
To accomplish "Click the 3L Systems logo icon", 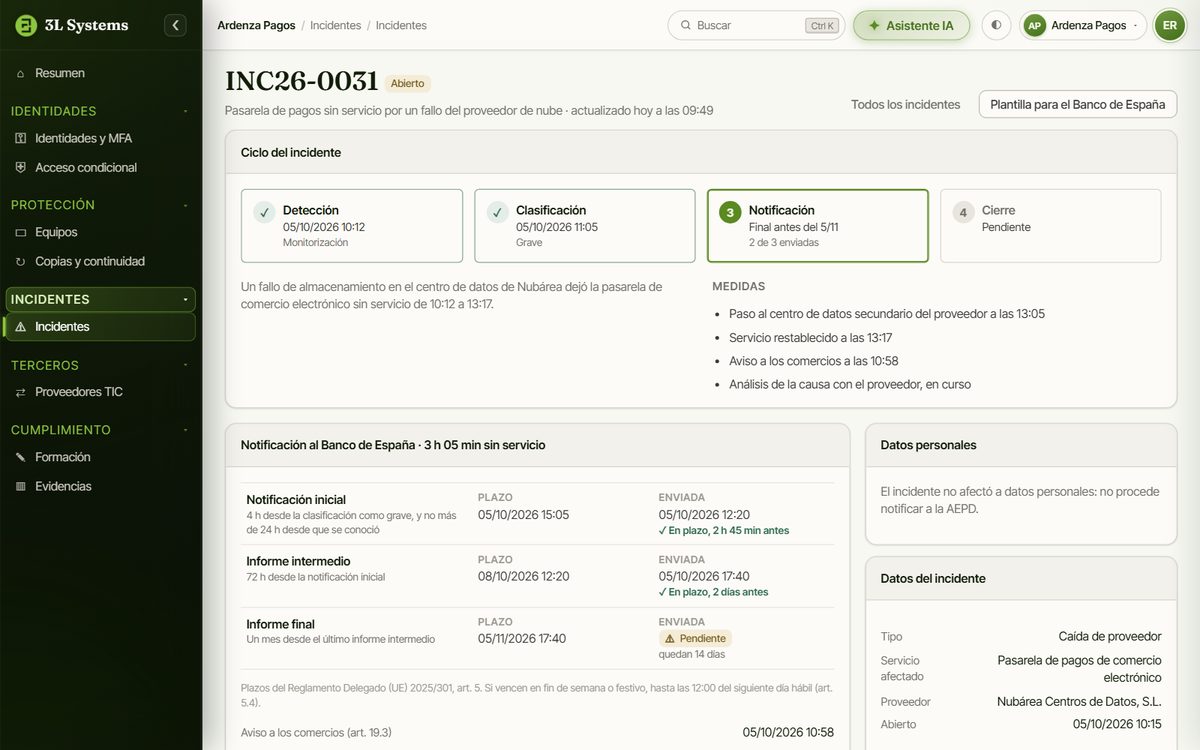I will point(26,25).
